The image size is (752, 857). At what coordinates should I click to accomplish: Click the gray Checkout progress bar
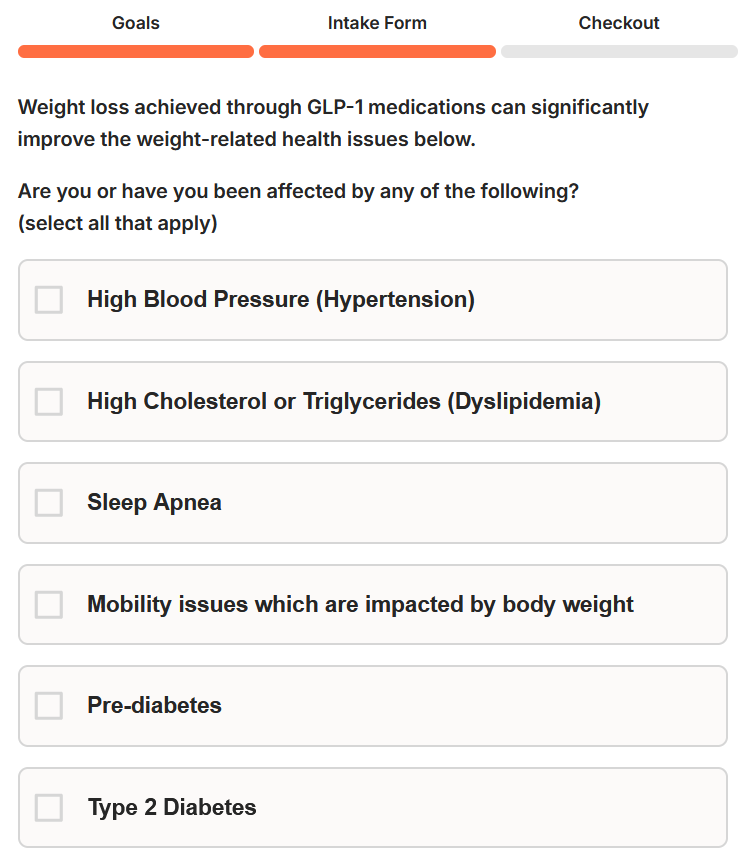pos(619,51)
